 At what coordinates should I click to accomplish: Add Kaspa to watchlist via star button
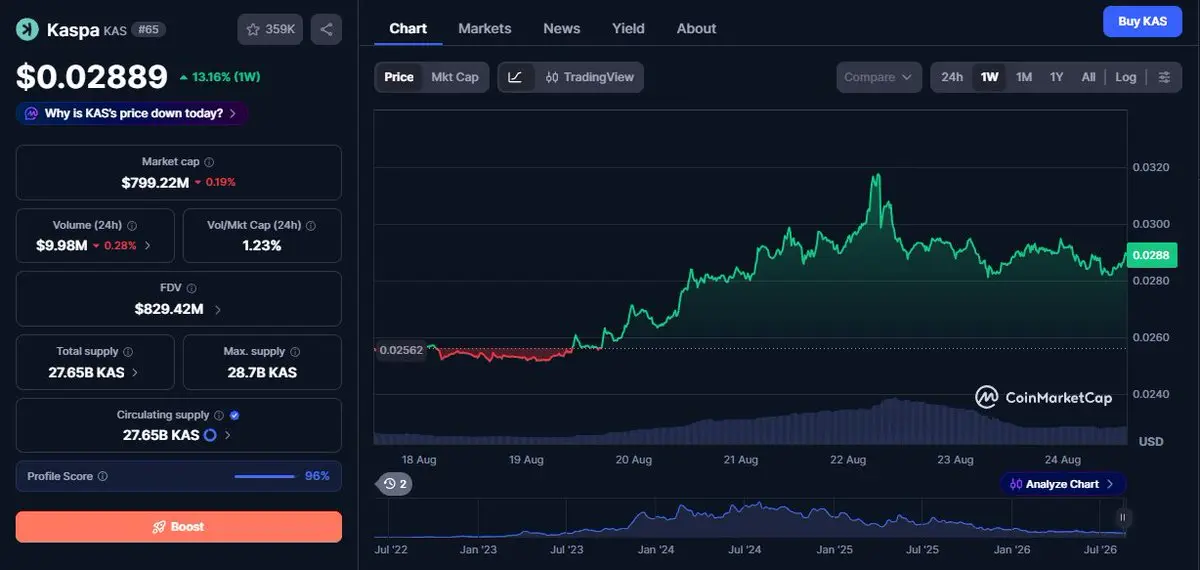[x=270, y=29]
